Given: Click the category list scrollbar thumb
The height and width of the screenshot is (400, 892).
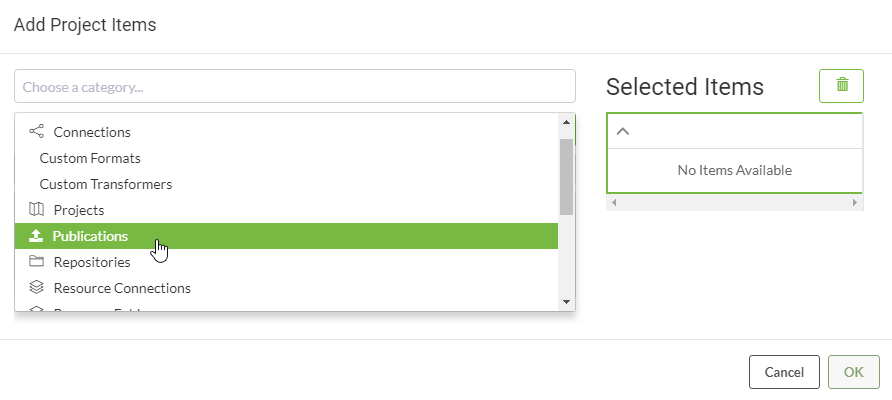Looking at the screenshot, I should (566, 177).
